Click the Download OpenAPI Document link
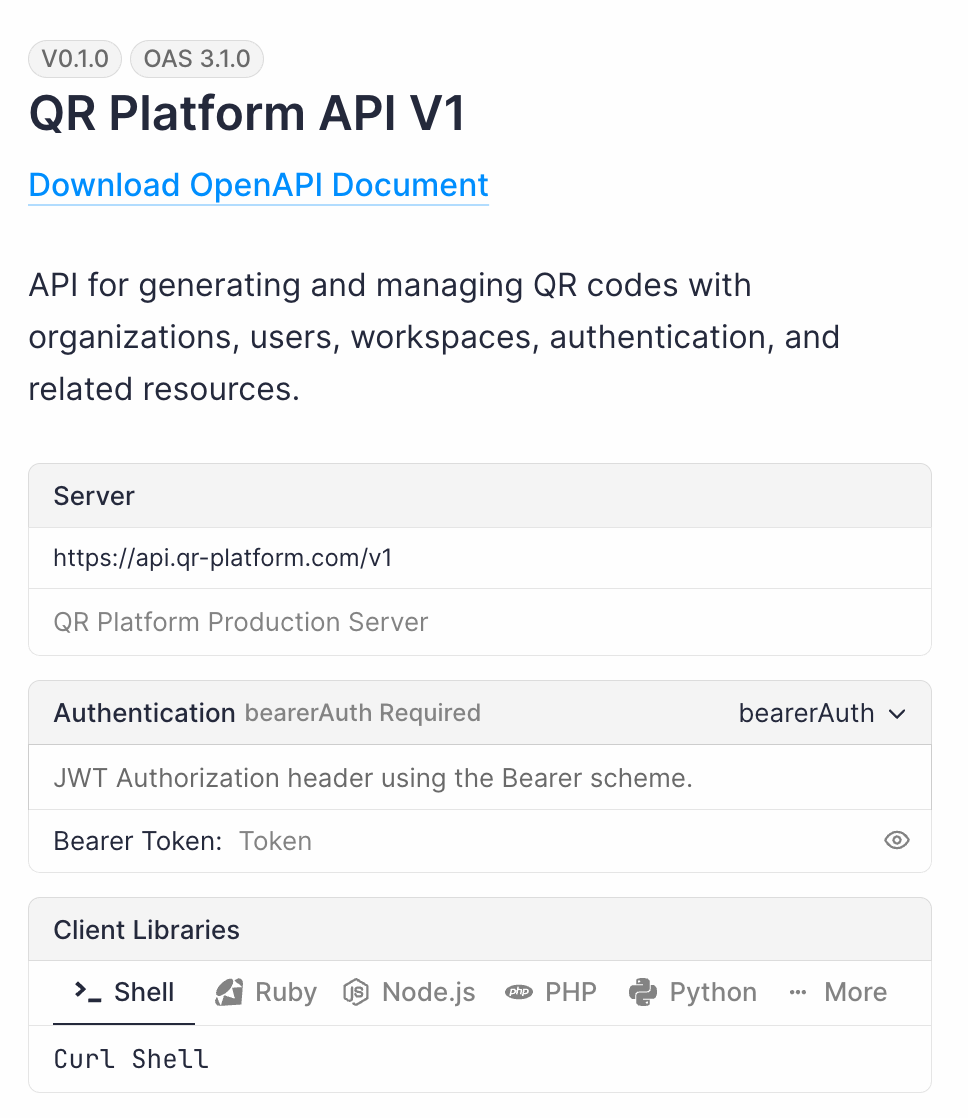This screenshot has height=1118, width=968. [x=258, y=185]
